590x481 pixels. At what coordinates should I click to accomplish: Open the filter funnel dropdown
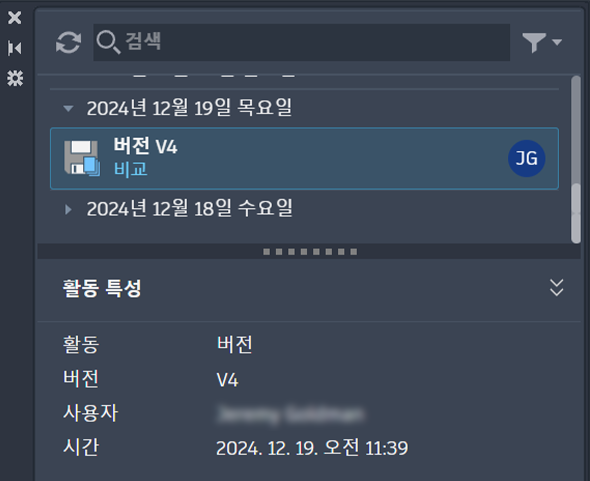click(542, 42)
